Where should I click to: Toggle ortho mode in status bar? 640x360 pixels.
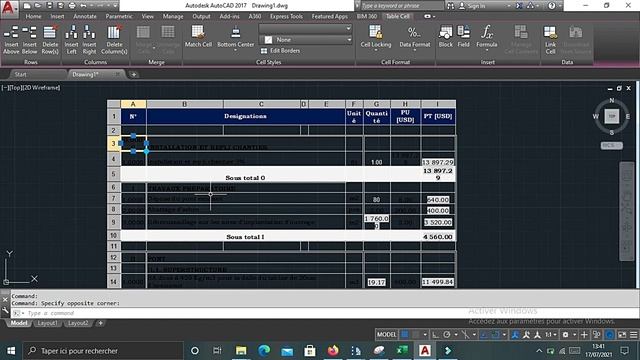tap(436, 335)
